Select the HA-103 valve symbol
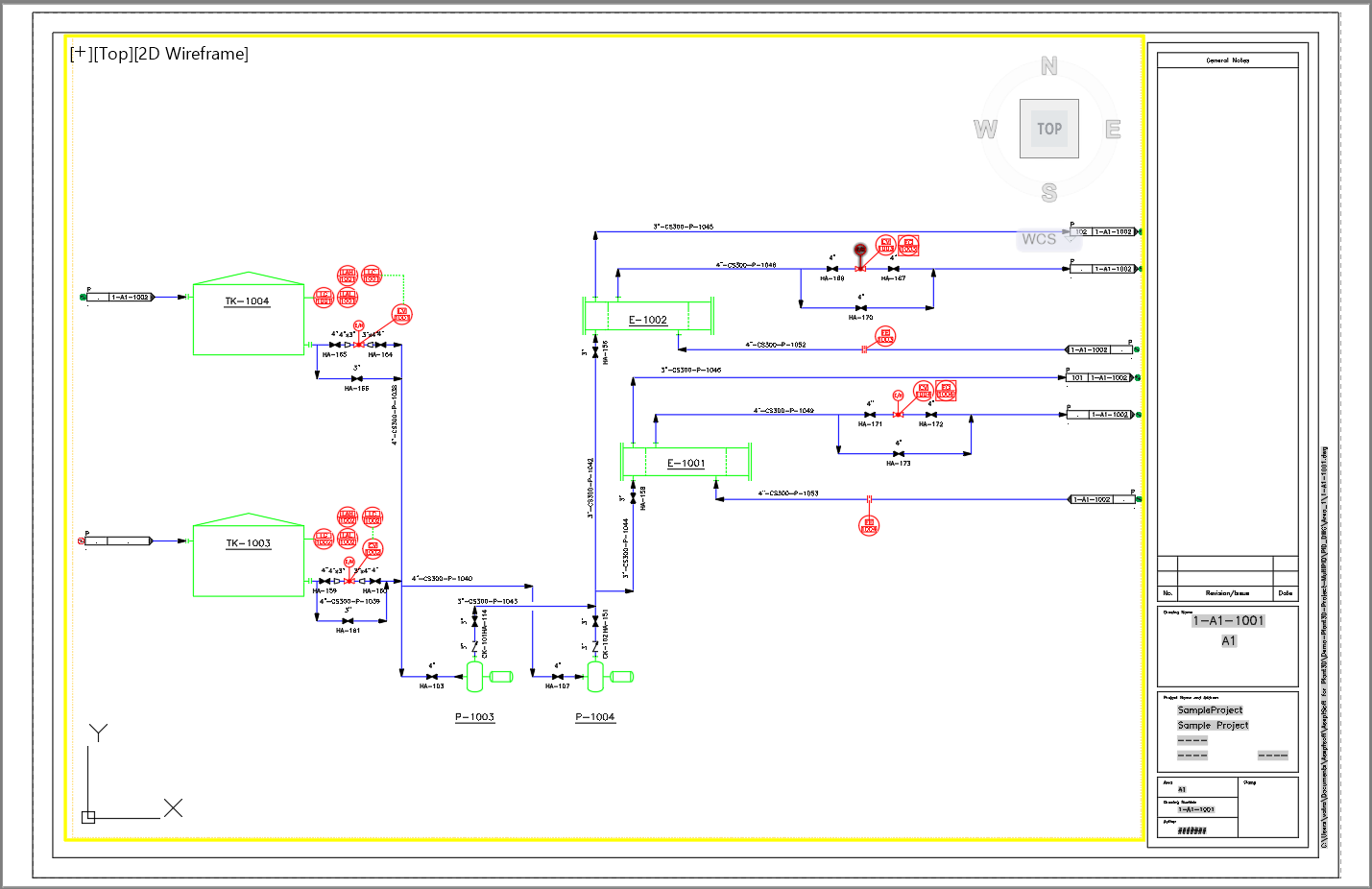 [432, 677]
